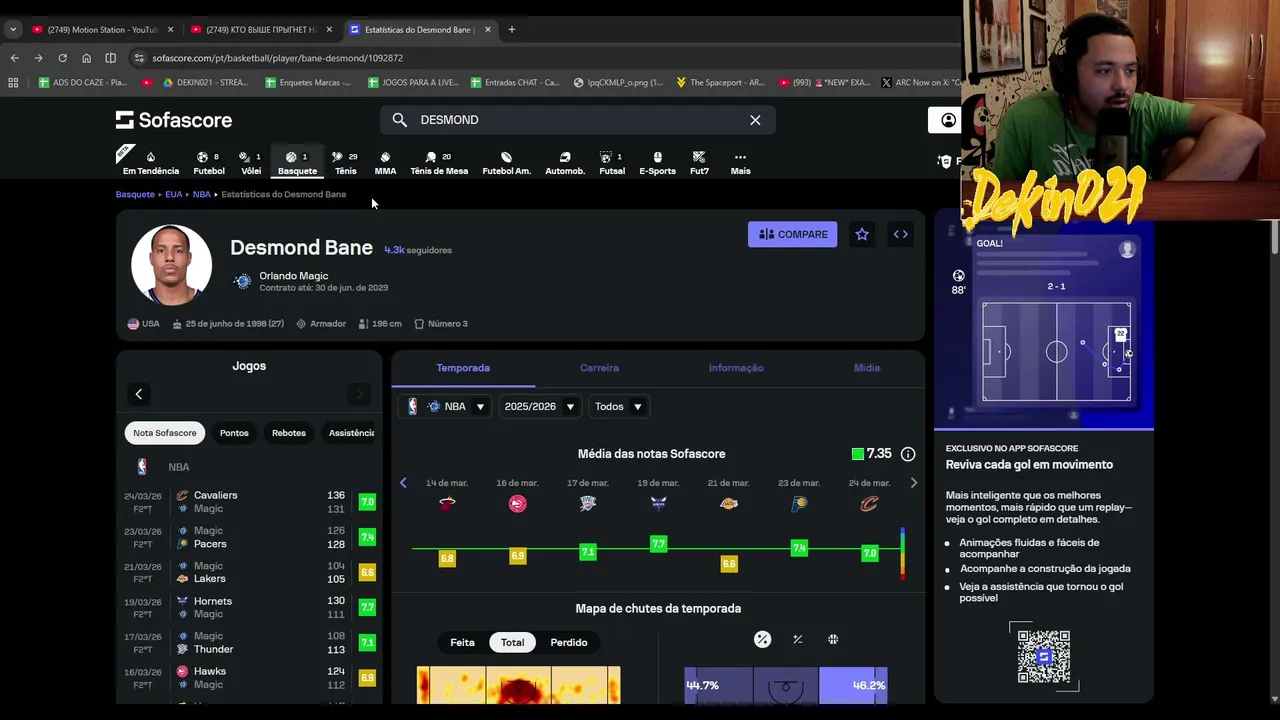Select Perdido shot map option
Viewport: 1280px width, 720px height.
coord(569,642)
